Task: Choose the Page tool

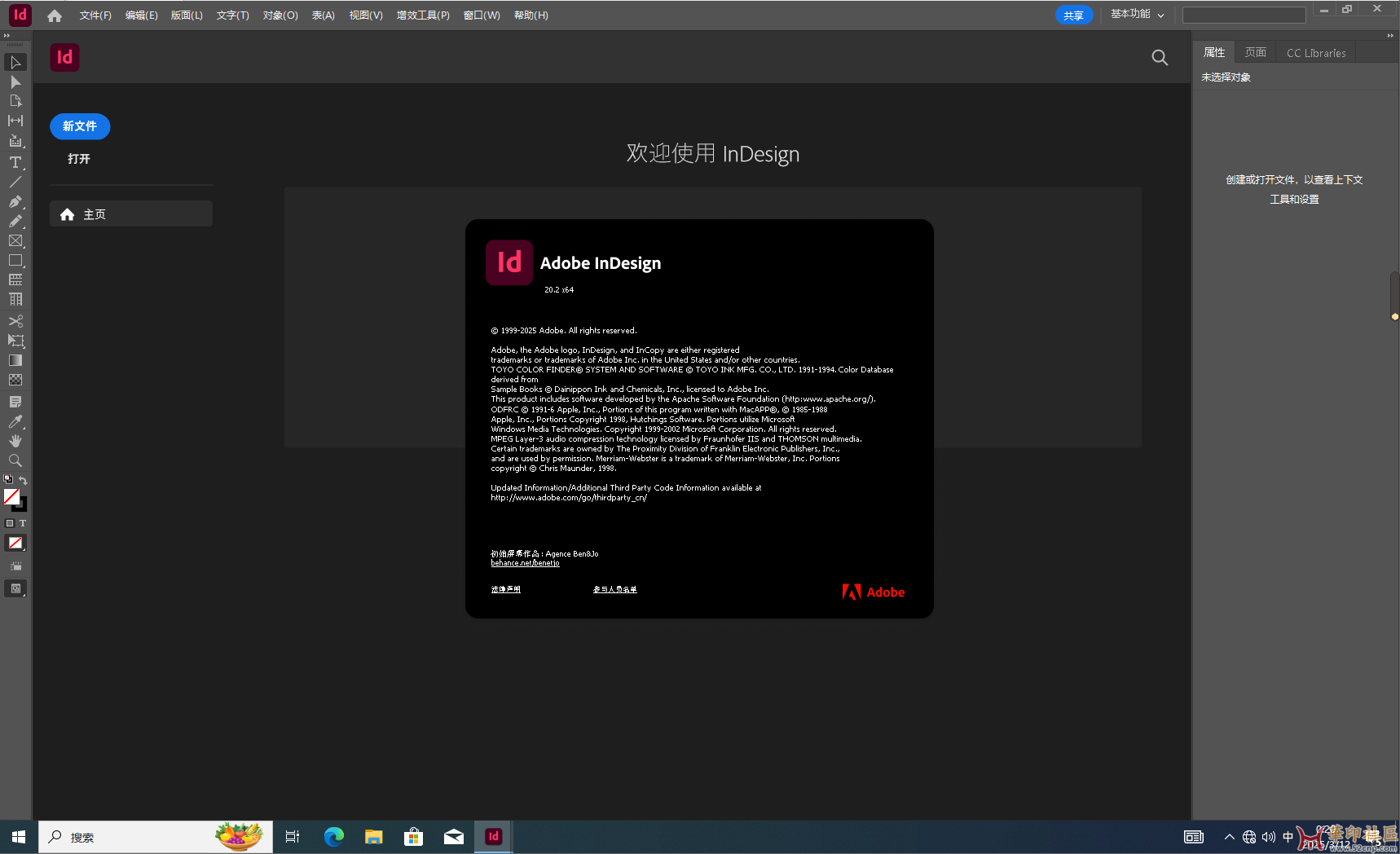Action: [x=15, y=101]
